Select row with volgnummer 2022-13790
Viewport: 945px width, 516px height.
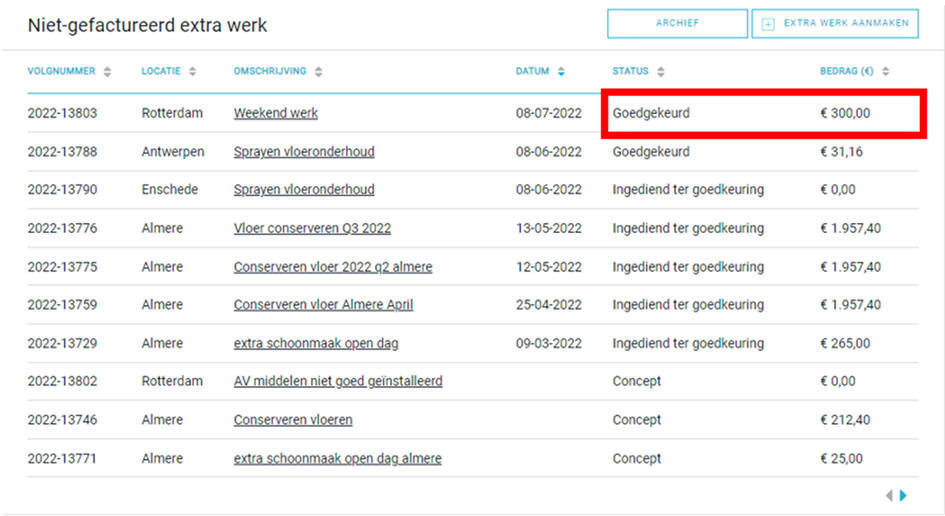pyautogui.click(x=472, y=190)
